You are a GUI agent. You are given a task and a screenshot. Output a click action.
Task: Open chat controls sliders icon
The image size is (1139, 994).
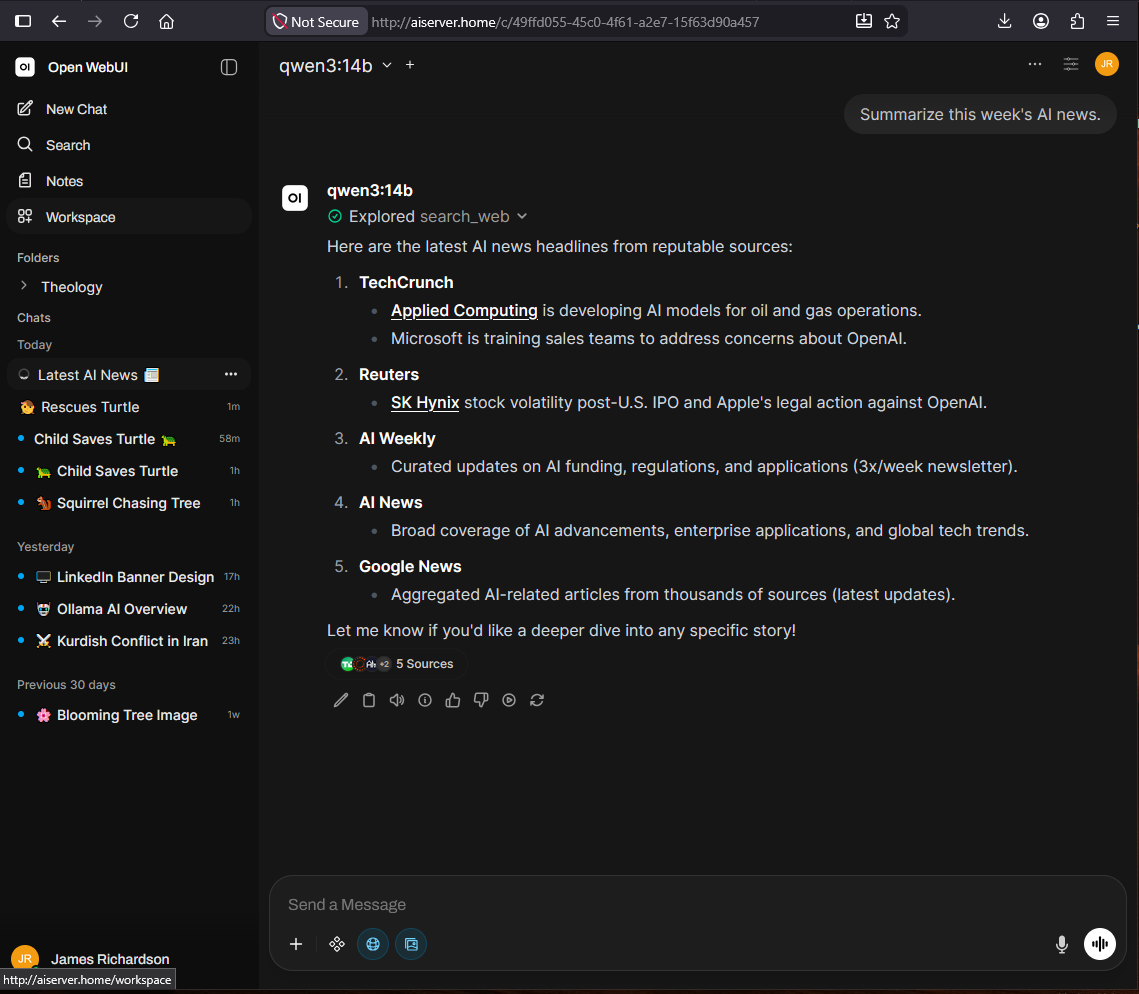1071,64
